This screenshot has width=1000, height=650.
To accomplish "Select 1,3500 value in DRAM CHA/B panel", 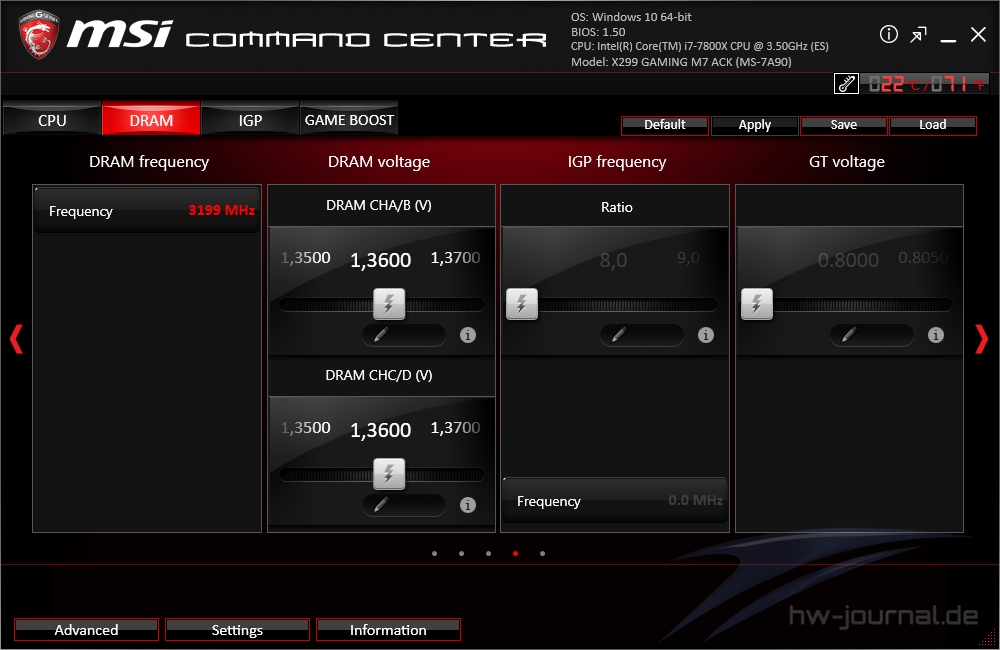I will [x=305, y=258].
